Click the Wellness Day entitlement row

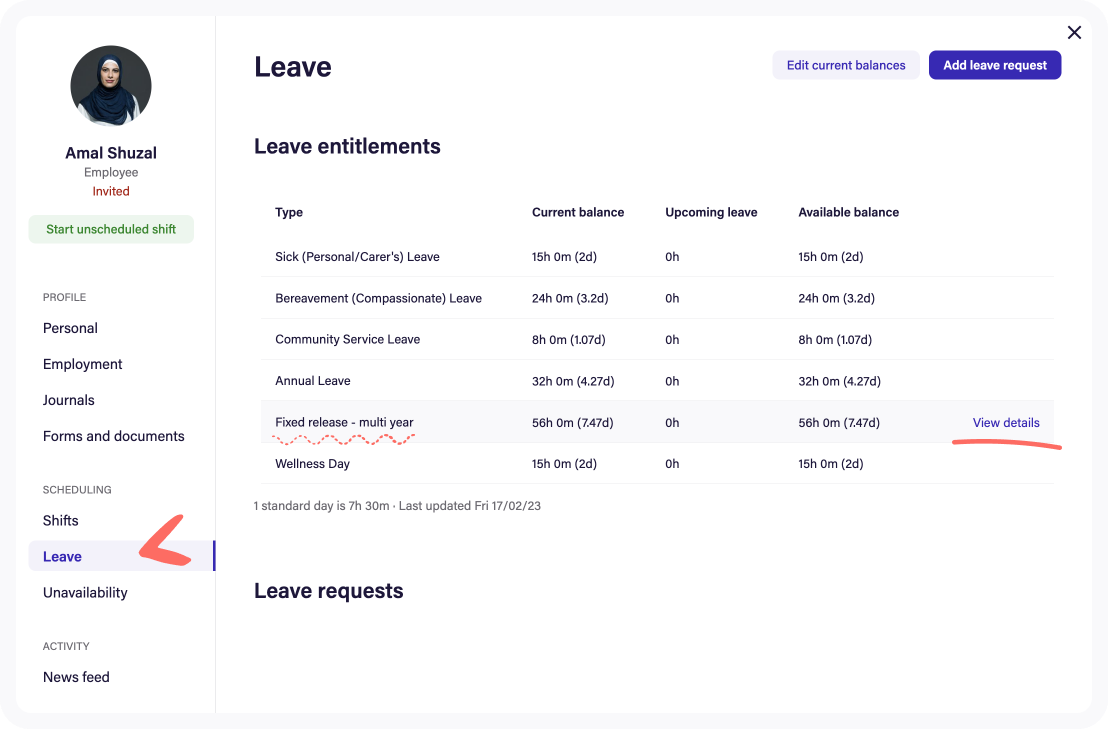tap(500, 463)
